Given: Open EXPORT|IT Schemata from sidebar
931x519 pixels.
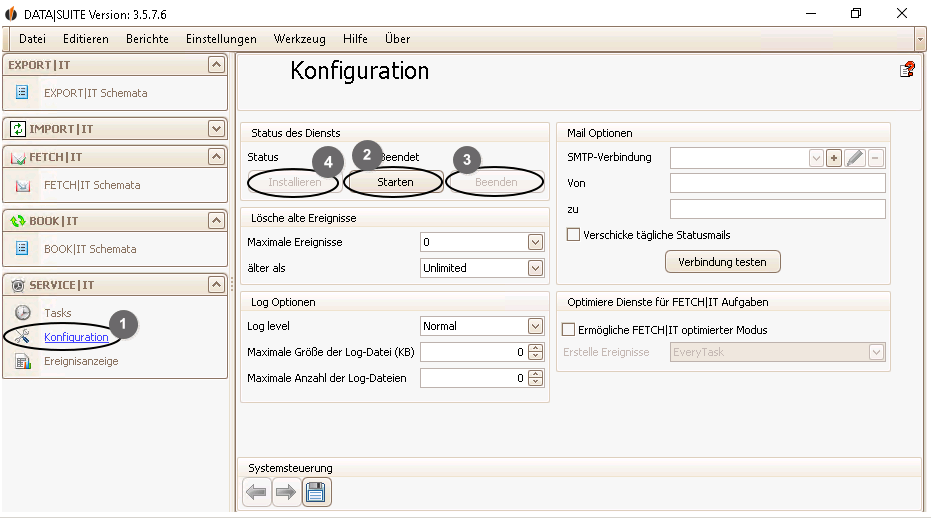Looking at the screenshot, I should (95, 93).
